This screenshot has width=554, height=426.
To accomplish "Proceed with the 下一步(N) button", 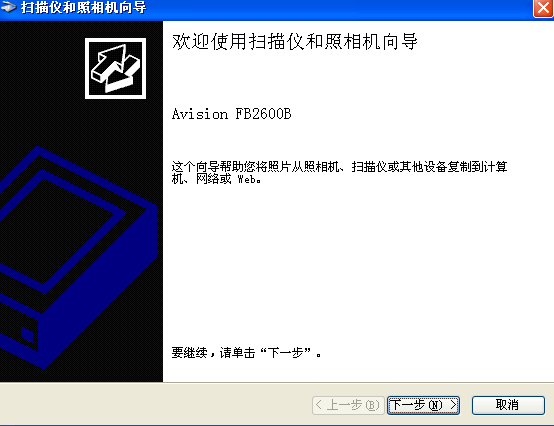I will [x=423, y=405].
